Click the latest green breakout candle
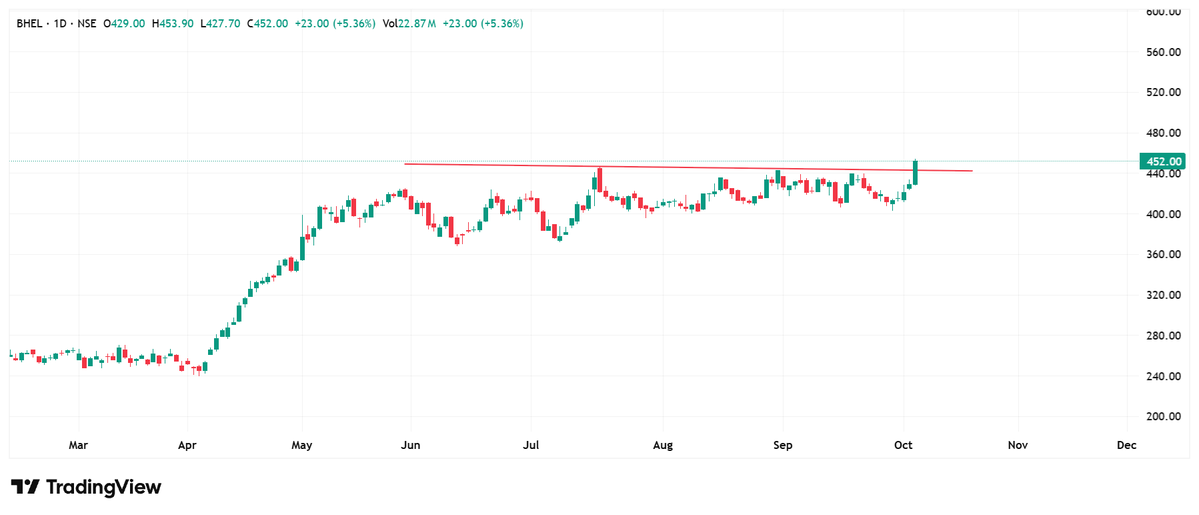This screenshot has width=1199, height=515. pos(915,173)
